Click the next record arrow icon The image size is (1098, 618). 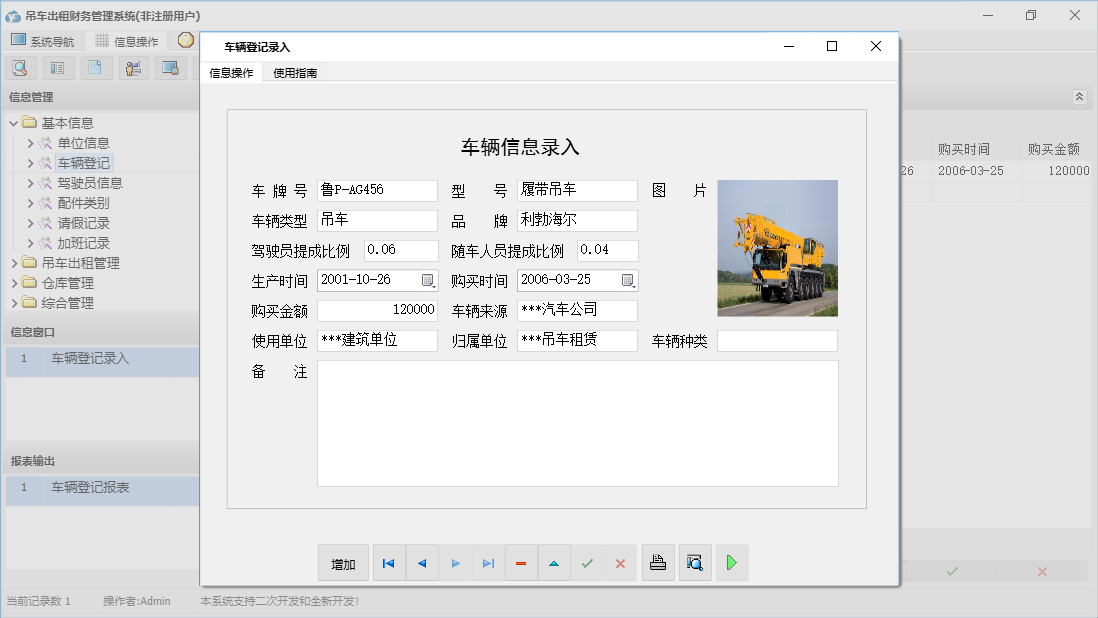(455, 563)
